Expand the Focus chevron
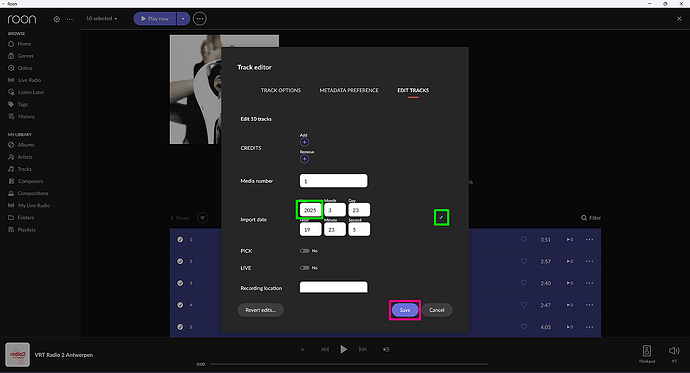This screenshot has width=690, height=373. [172, 218]
